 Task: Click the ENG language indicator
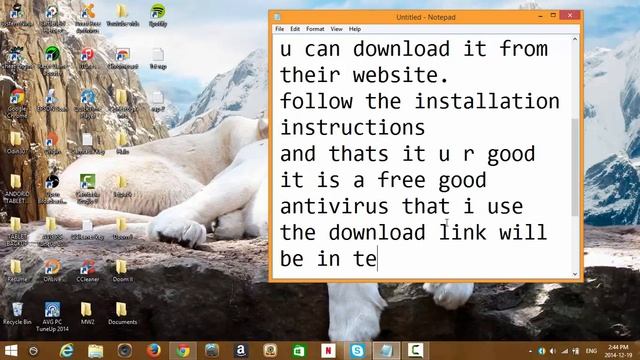tap(591, 351)
